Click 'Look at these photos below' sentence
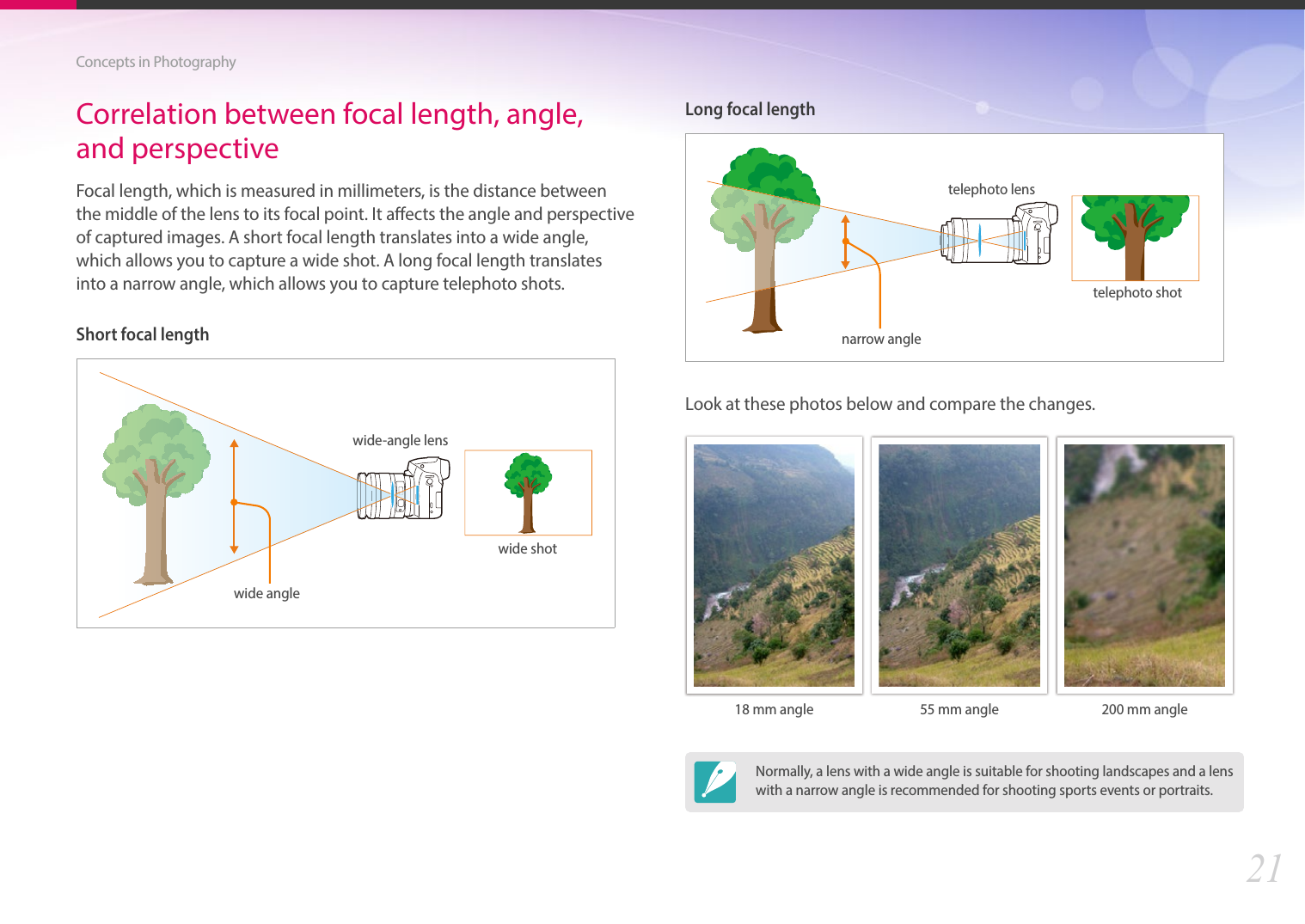The image size is (1305, 924). click(x=890, y=404)
